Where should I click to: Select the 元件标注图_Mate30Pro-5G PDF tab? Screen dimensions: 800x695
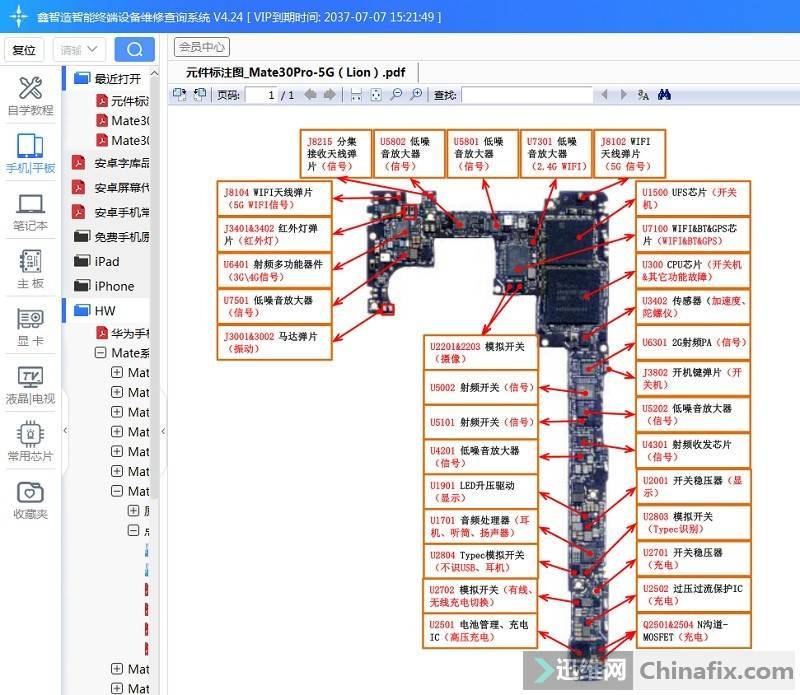295,72
